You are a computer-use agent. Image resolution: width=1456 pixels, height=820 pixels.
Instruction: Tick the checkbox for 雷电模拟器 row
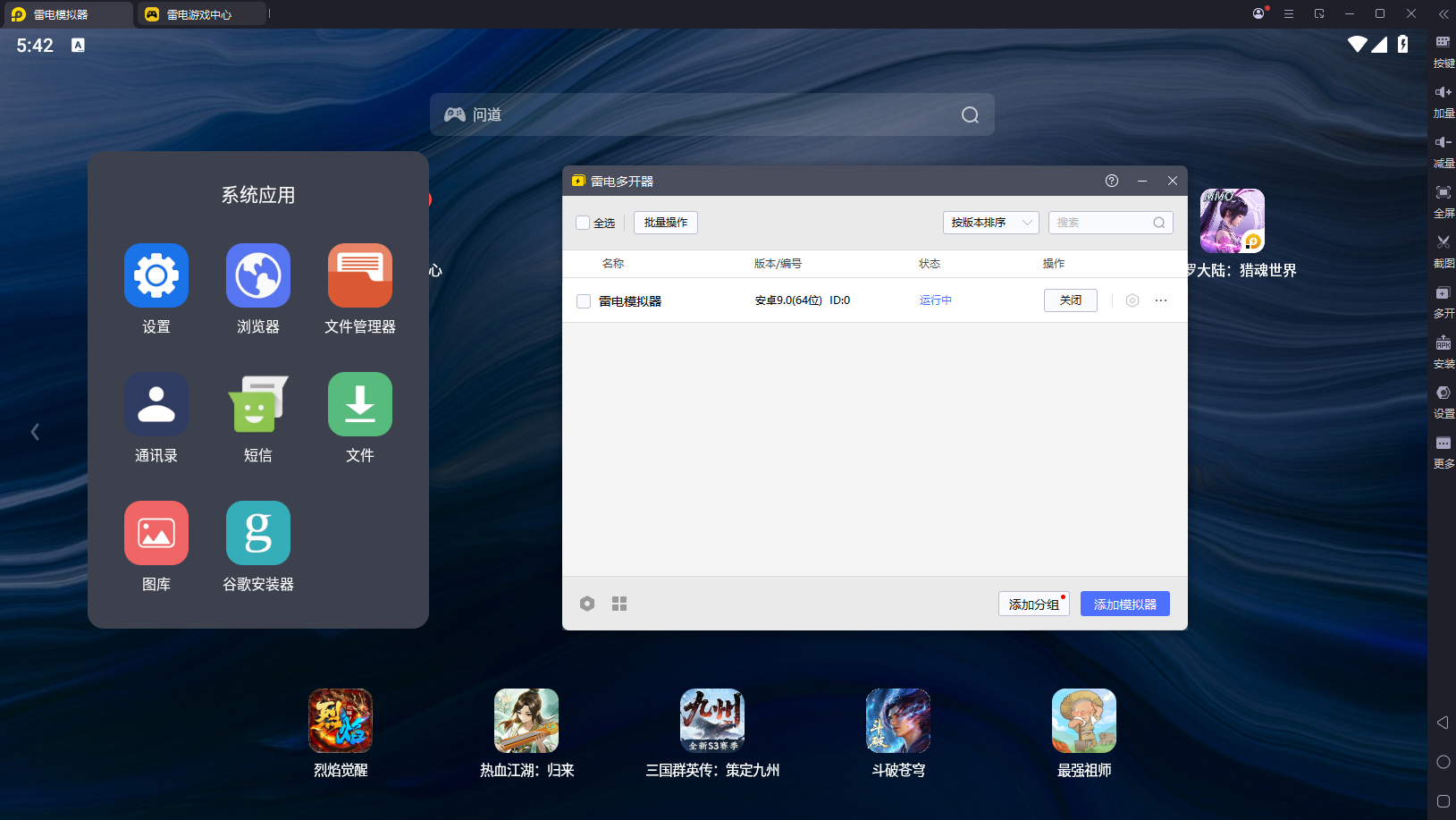[584, 301]
